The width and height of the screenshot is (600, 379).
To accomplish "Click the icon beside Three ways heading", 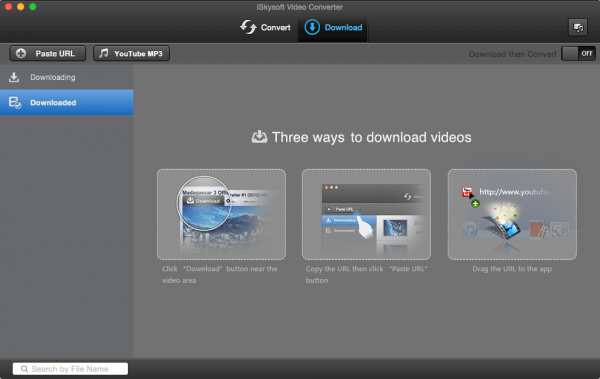I will [x=259, y=137].
